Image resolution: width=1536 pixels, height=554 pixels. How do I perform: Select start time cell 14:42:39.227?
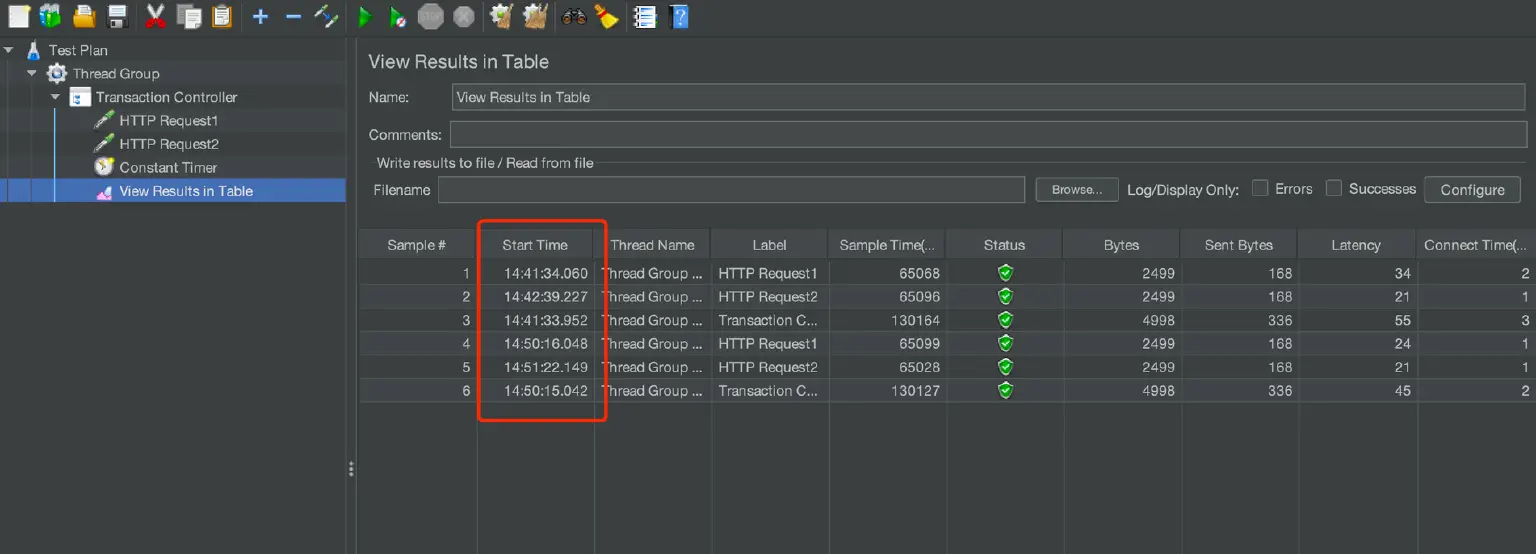[x=535, y=297]
